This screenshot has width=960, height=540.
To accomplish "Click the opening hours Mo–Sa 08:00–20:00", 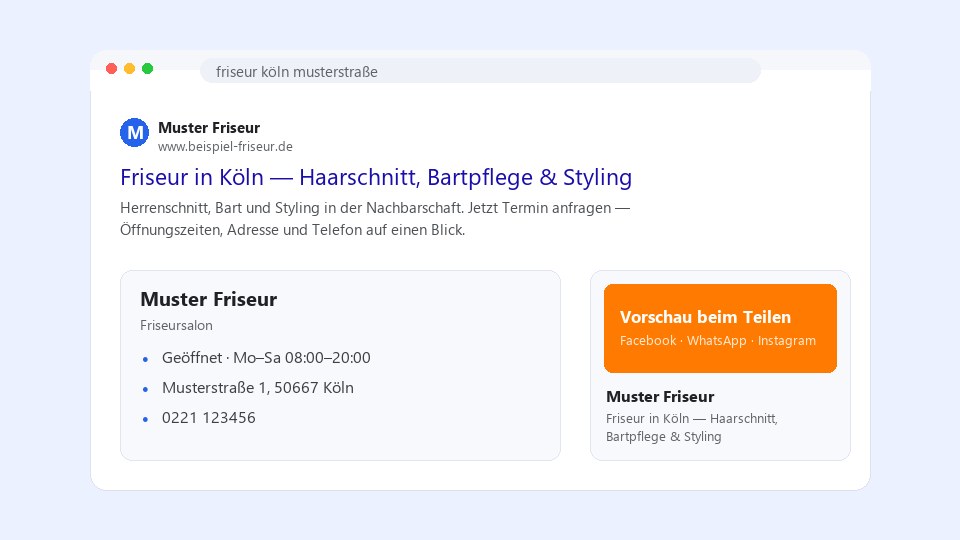I will [x=302, y=358].
